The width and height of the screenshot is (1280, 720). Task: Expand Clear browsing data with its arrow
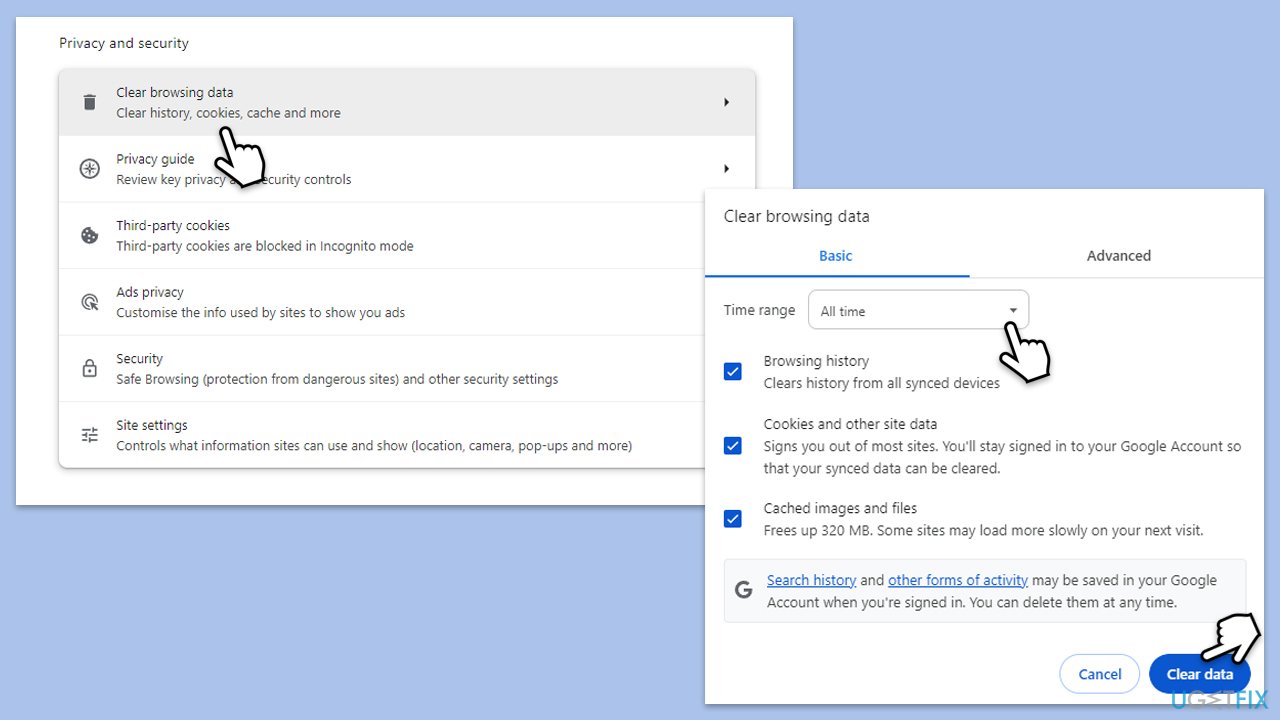click(x=727, y=102)
